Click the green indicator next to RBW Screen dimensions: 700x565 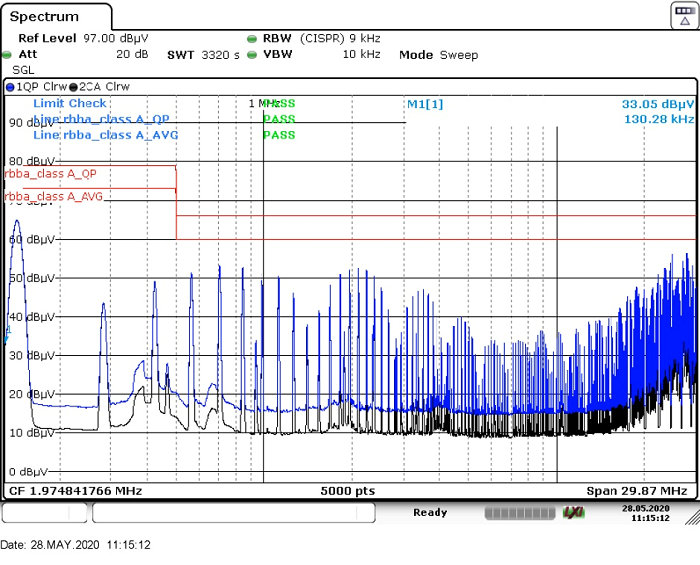click(252, 39)
